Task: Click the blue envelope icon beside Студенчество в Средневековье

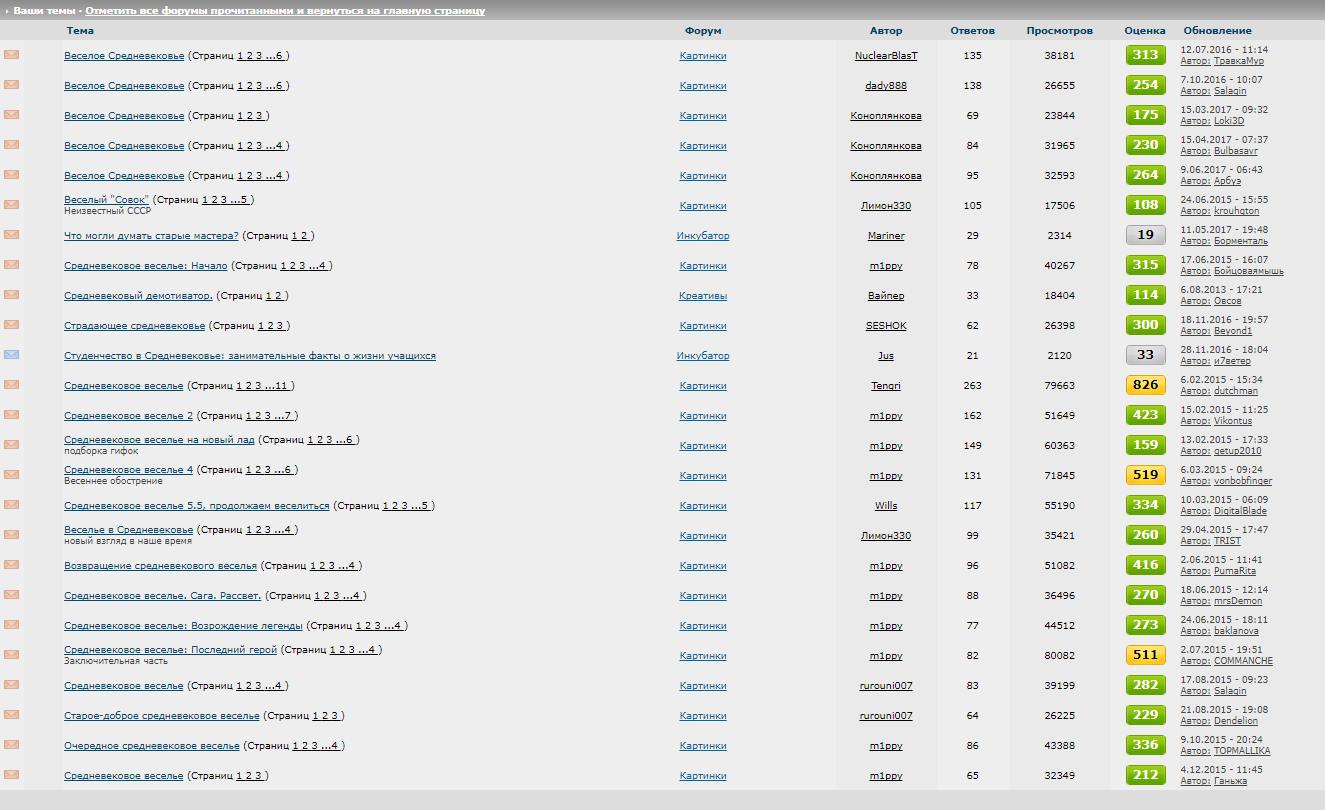Action: click(x=12, y=355)
